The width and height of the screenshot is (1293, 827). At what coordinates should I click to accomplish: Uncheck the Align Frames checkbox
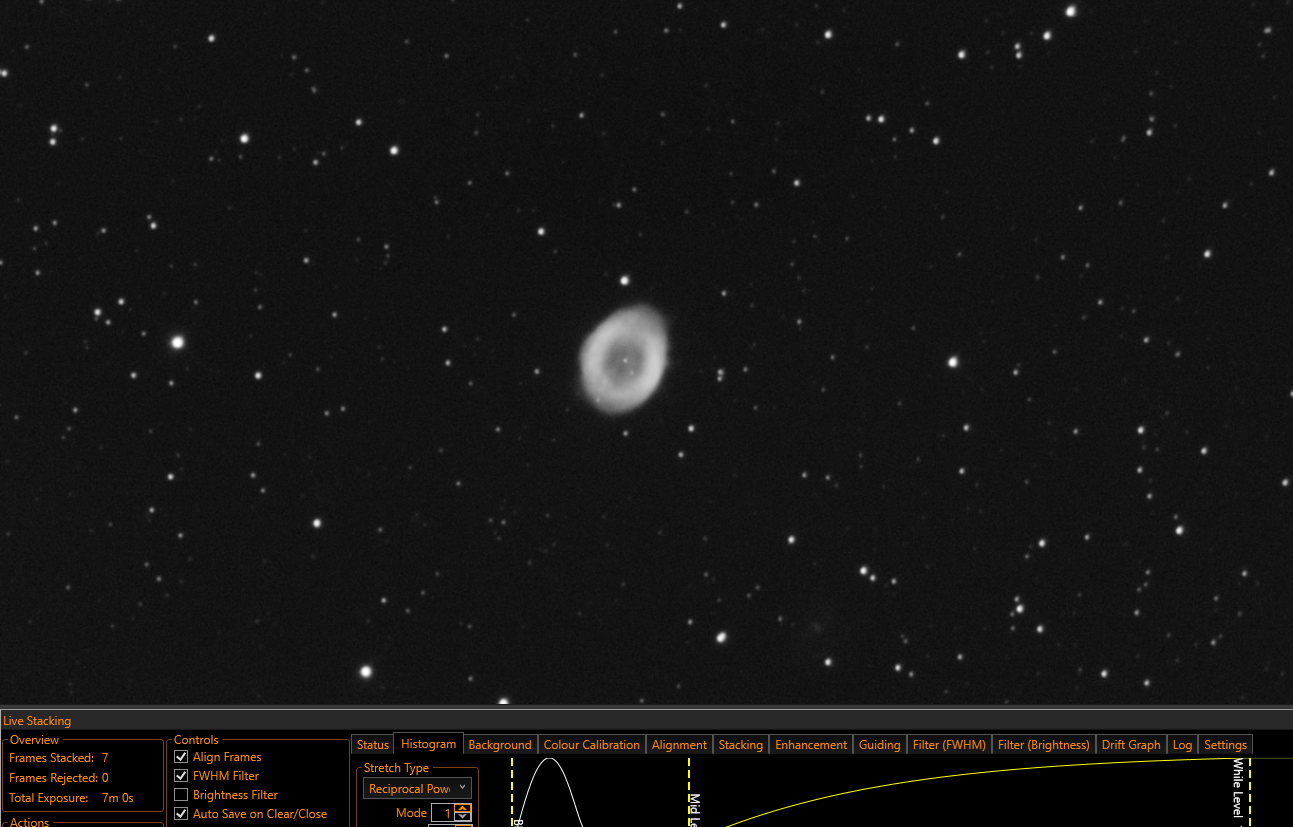(x=181, y=757)
